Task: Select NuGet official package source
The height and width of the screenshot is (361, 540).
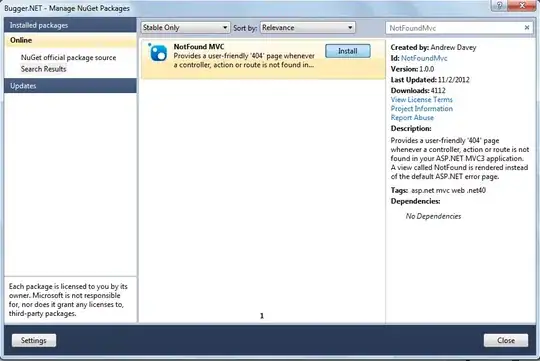Action: [68, 58]
